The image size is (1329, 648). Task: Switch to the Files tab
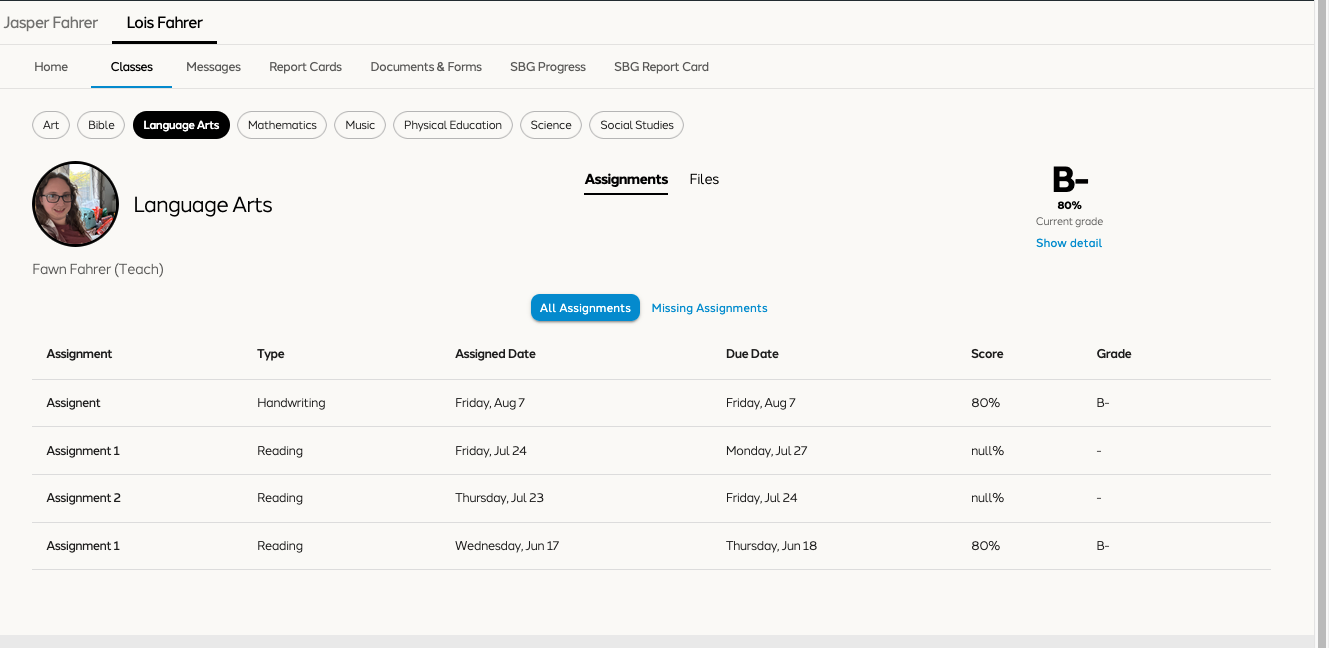pos(704,179)
